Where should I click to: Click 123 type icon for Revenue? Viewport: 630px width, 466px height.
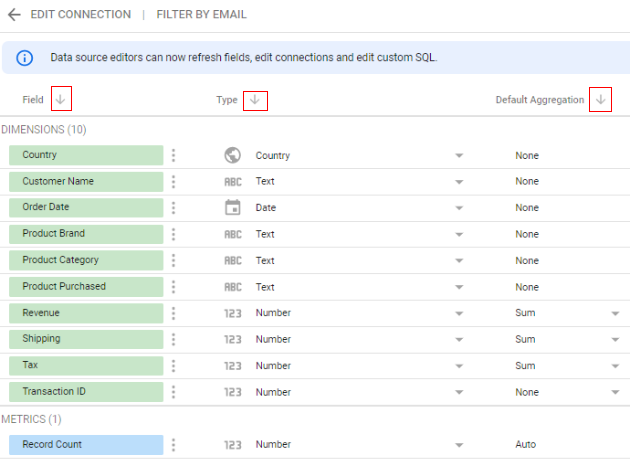[233, 313]
